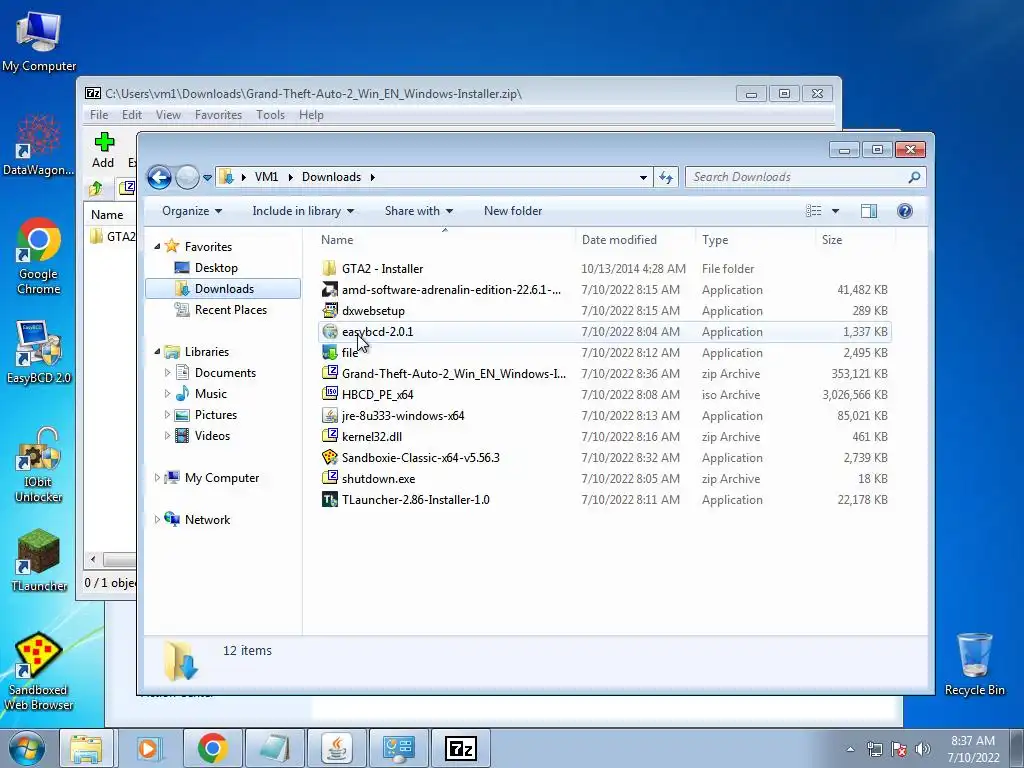Expand Documents library node
Image resolution: width=1024 pixels, height=768 pixels.
point(168,373)
